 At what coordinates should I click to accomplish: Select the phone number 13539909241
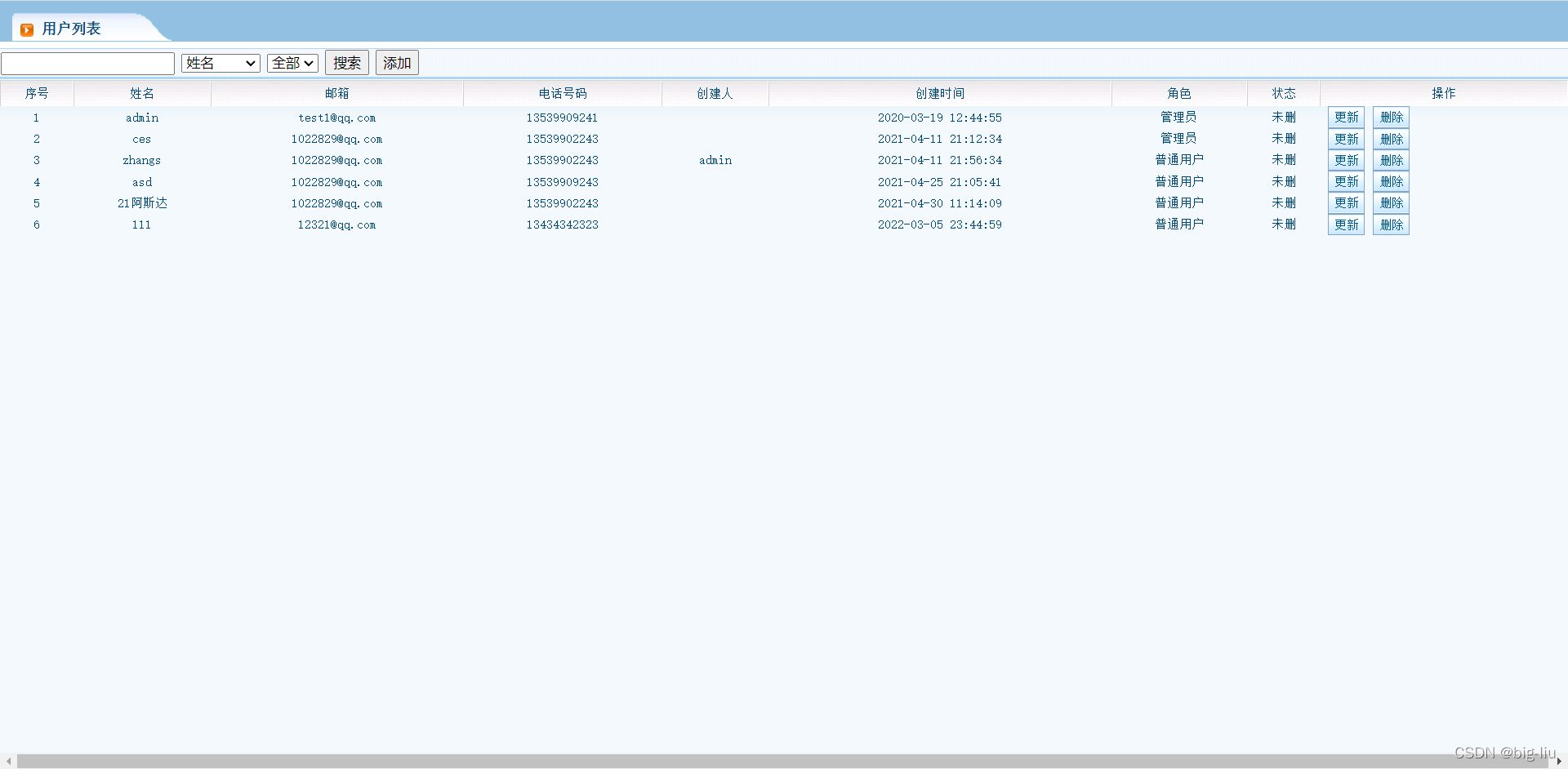click(563, 118)
